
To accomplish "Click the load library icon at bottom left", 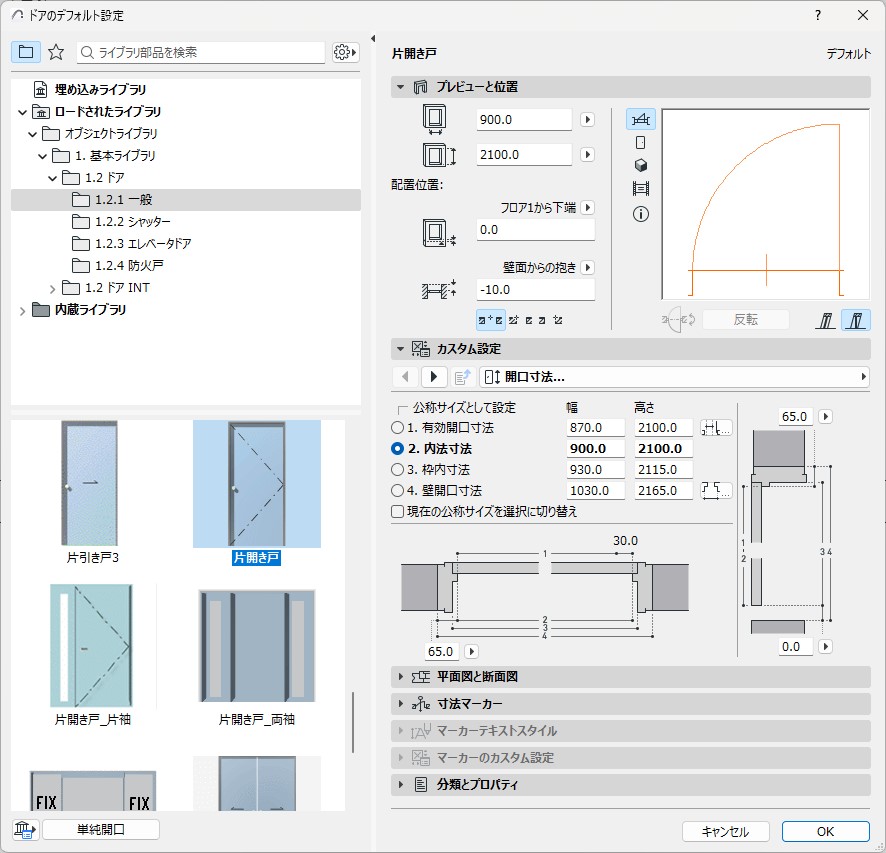I will (26, 829).
